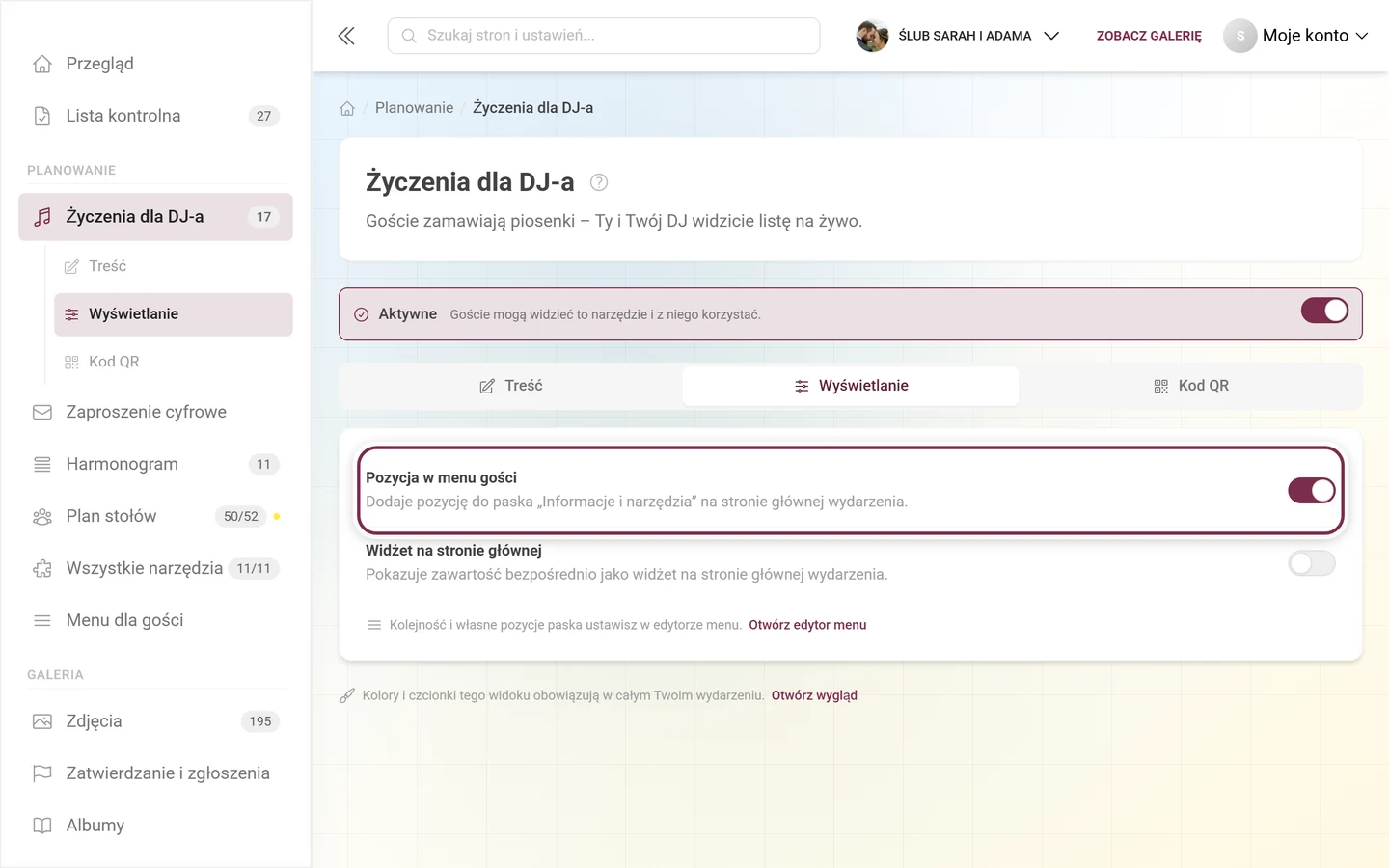Click the 50/52 badge on Plan stołów
Viewport: 1389px width, 868px height.
click(241, 516)
